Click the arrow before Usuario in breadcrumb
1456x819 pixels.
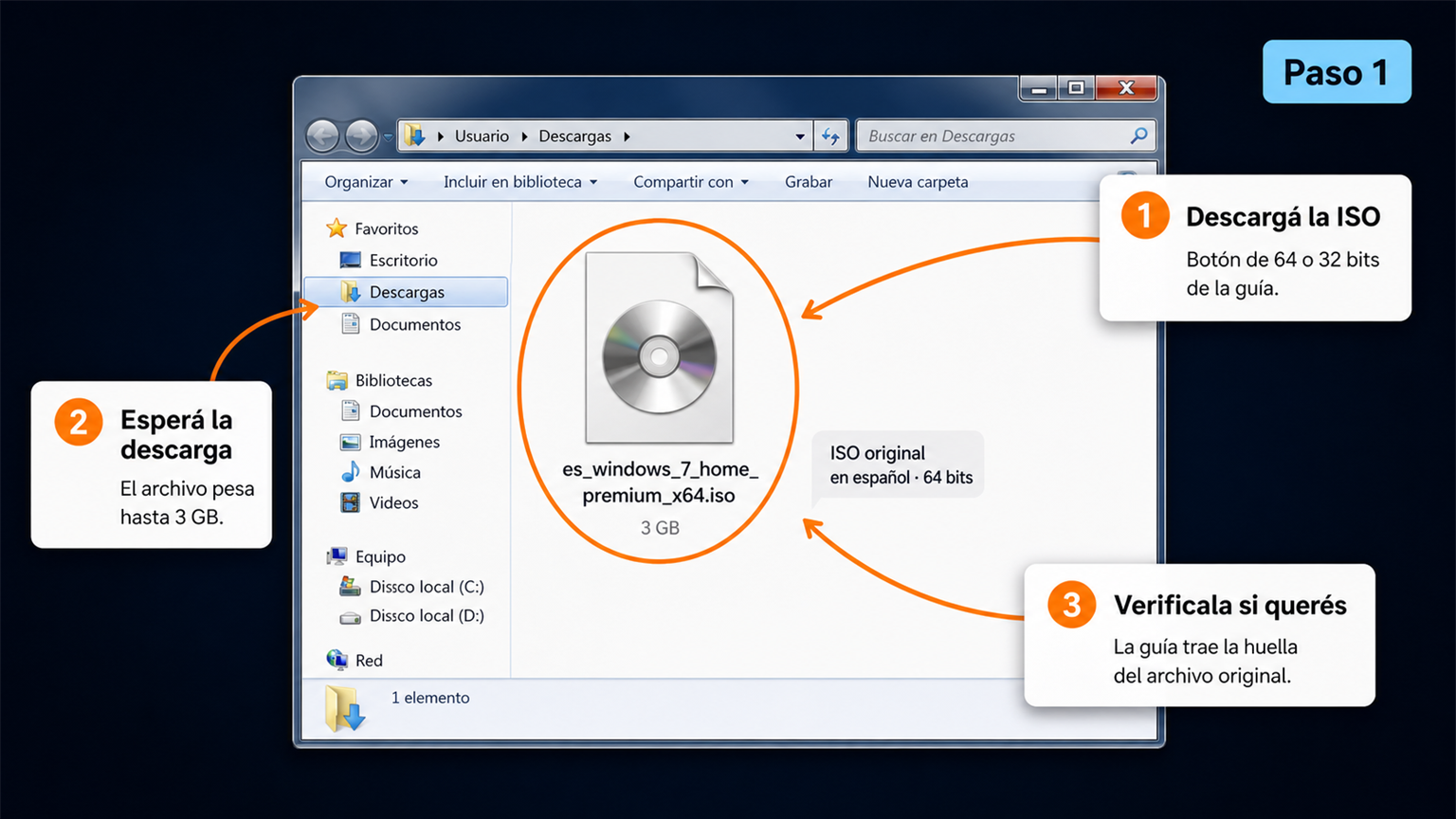click(x=441, y=136)
